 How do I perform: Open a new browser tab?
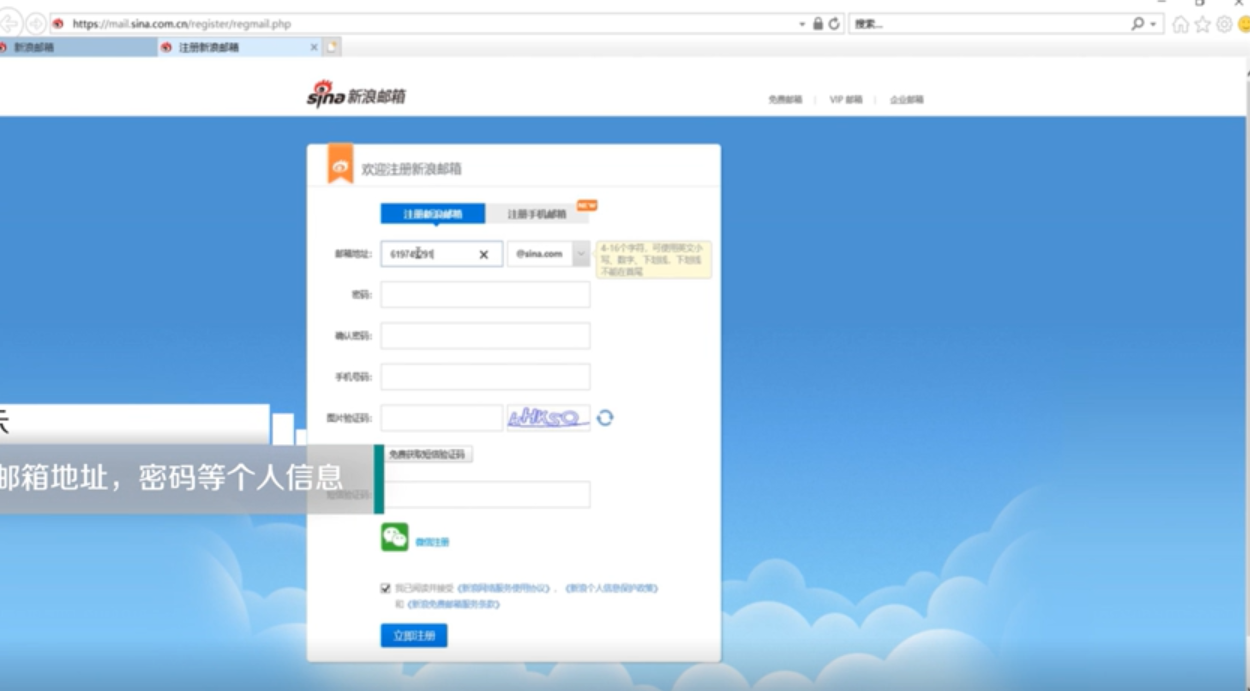[x=332, y=47]
